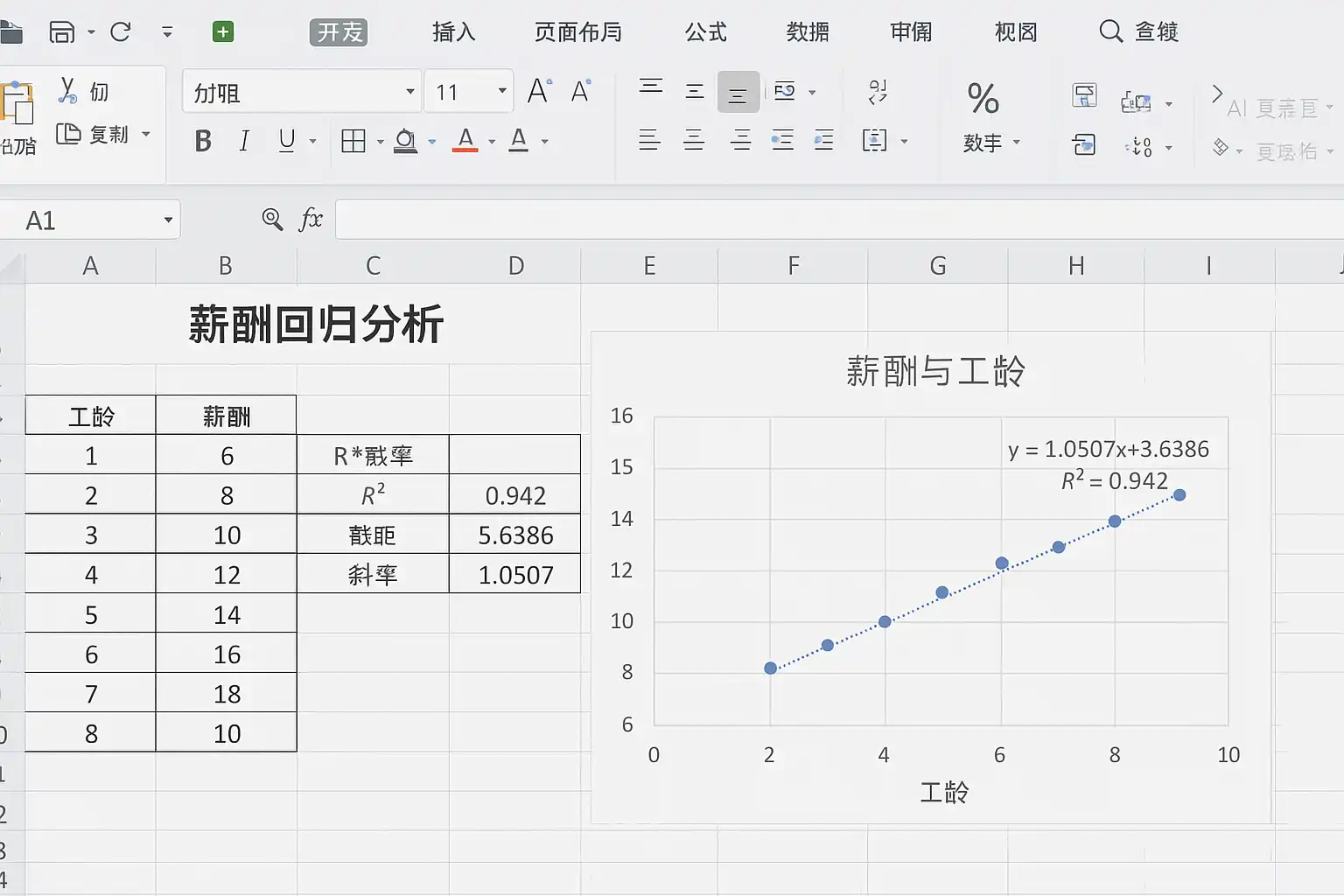
Task: Click the magnifier icon beside the formula bar
Action: 272,219
